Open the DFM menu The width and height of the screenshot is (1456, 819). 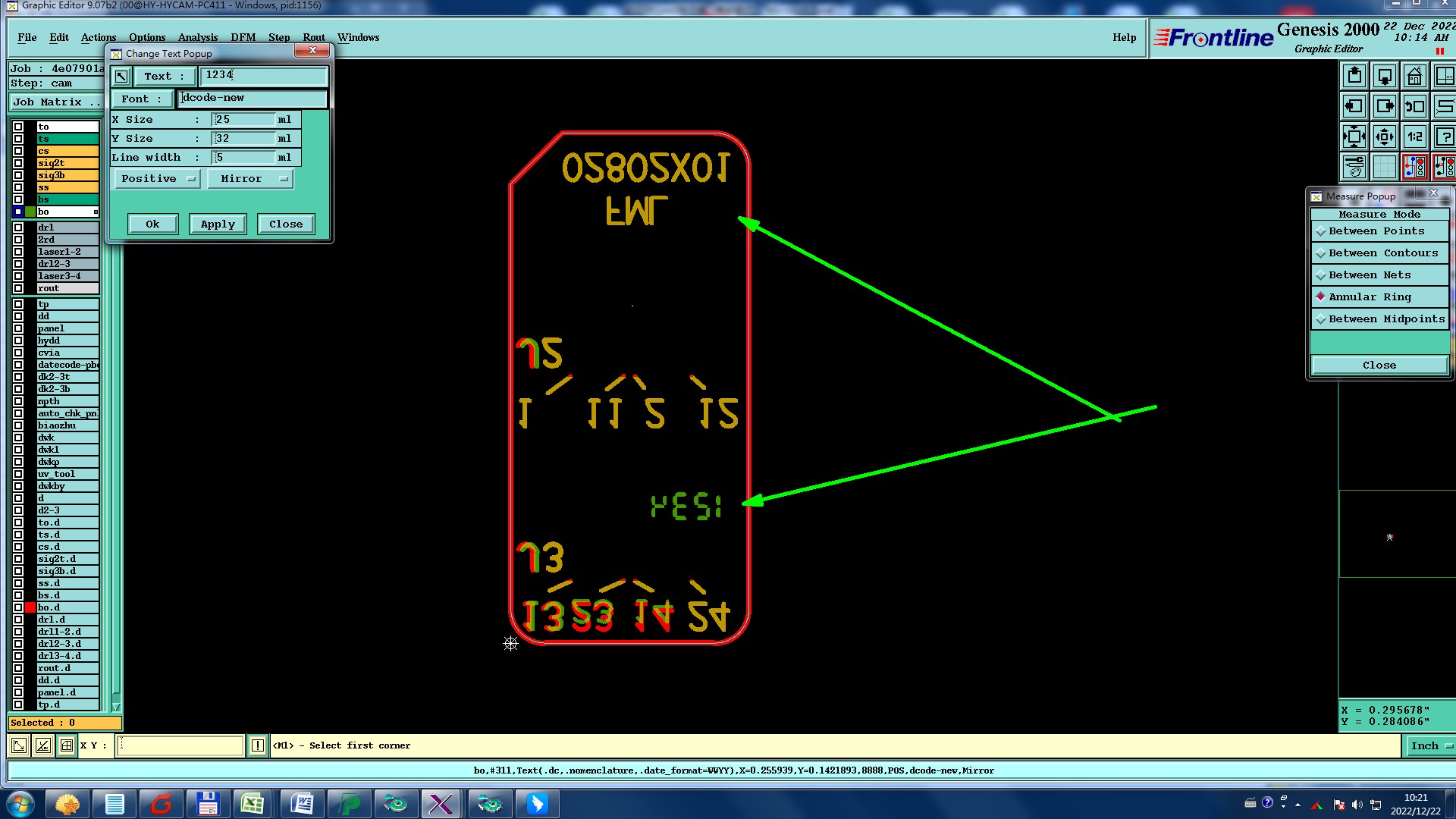[x=243, y=37]
